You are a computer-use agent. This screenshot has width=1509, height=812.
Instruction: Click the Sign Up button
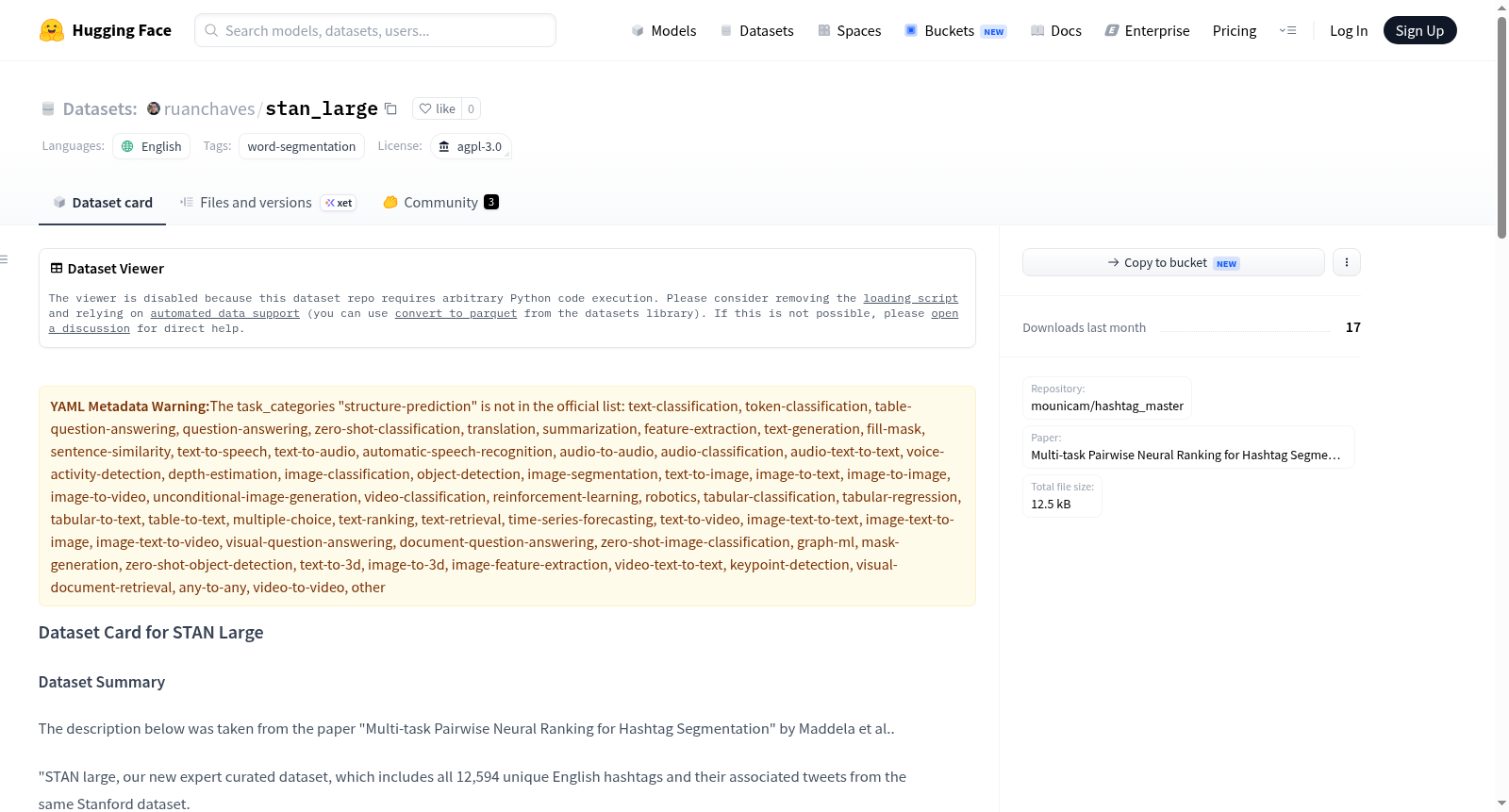tap(1419, 30)
